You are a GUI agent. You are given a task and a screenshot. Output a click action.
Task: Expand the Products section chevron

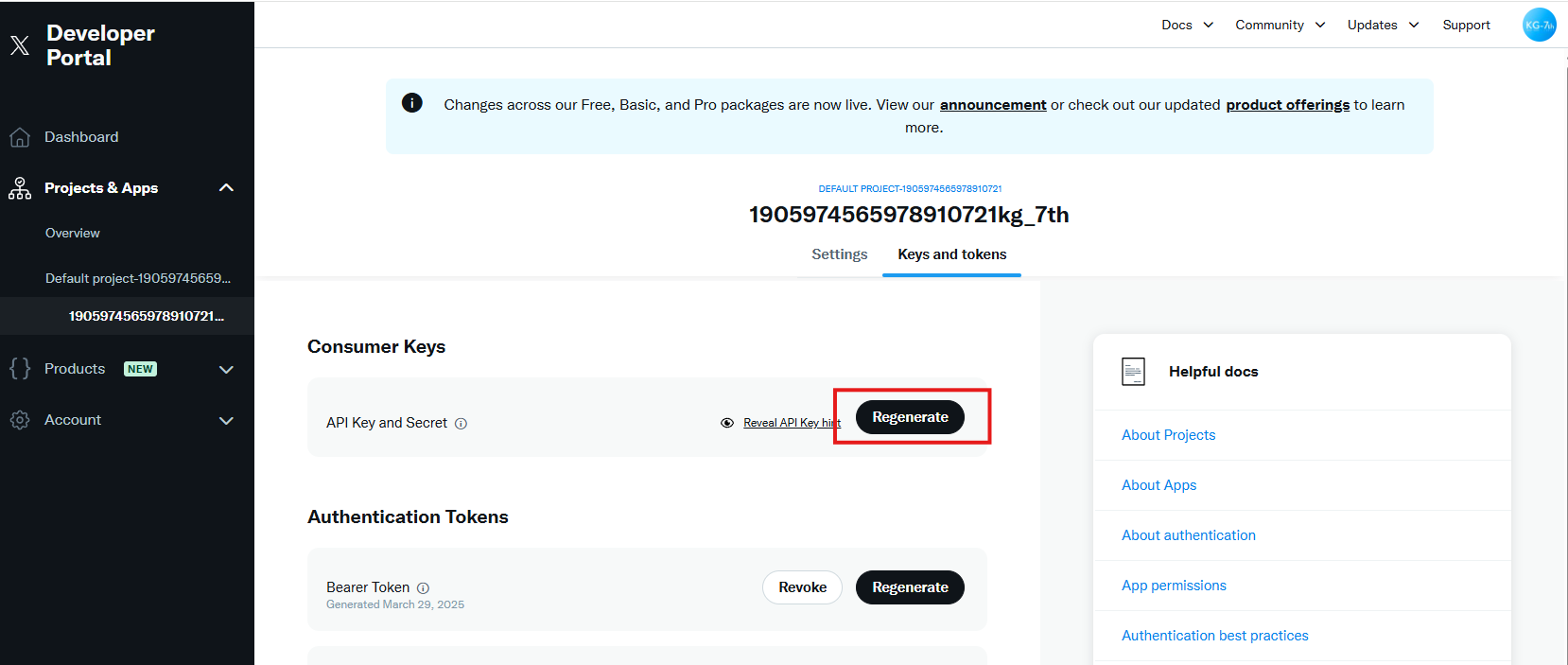pyautogui.click(x=226, y=369)
